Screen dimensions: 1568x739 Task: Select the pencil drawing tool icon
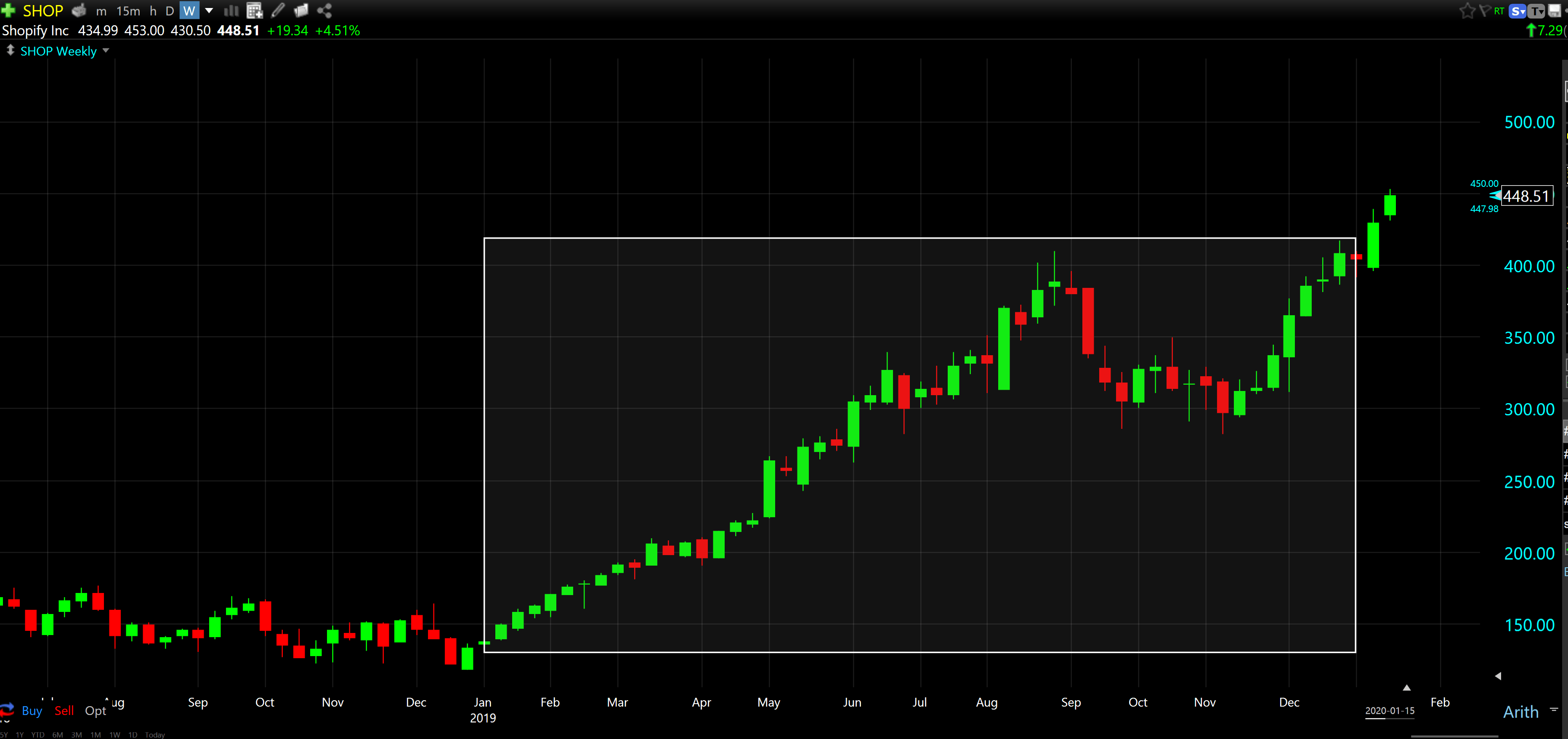pyautogui.click(x=278, y=11)
